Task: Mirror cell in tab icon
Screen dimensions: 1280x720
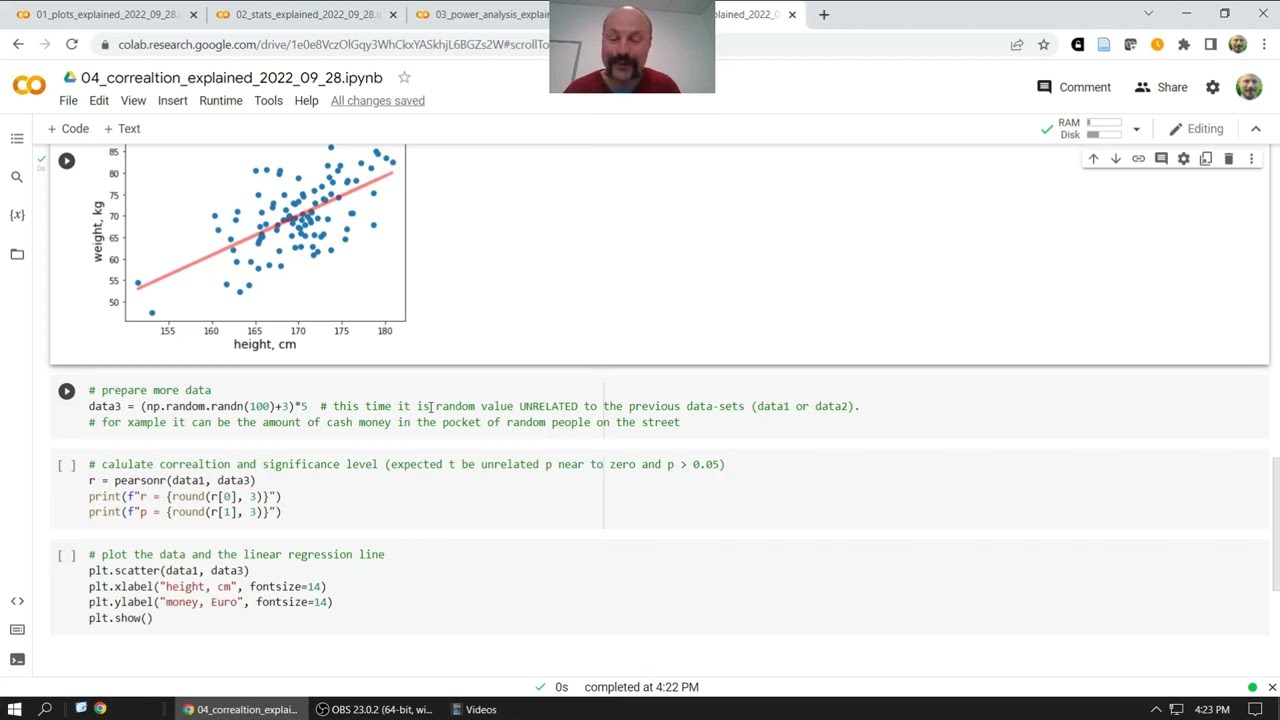Action: click(x=1206, y=159)
